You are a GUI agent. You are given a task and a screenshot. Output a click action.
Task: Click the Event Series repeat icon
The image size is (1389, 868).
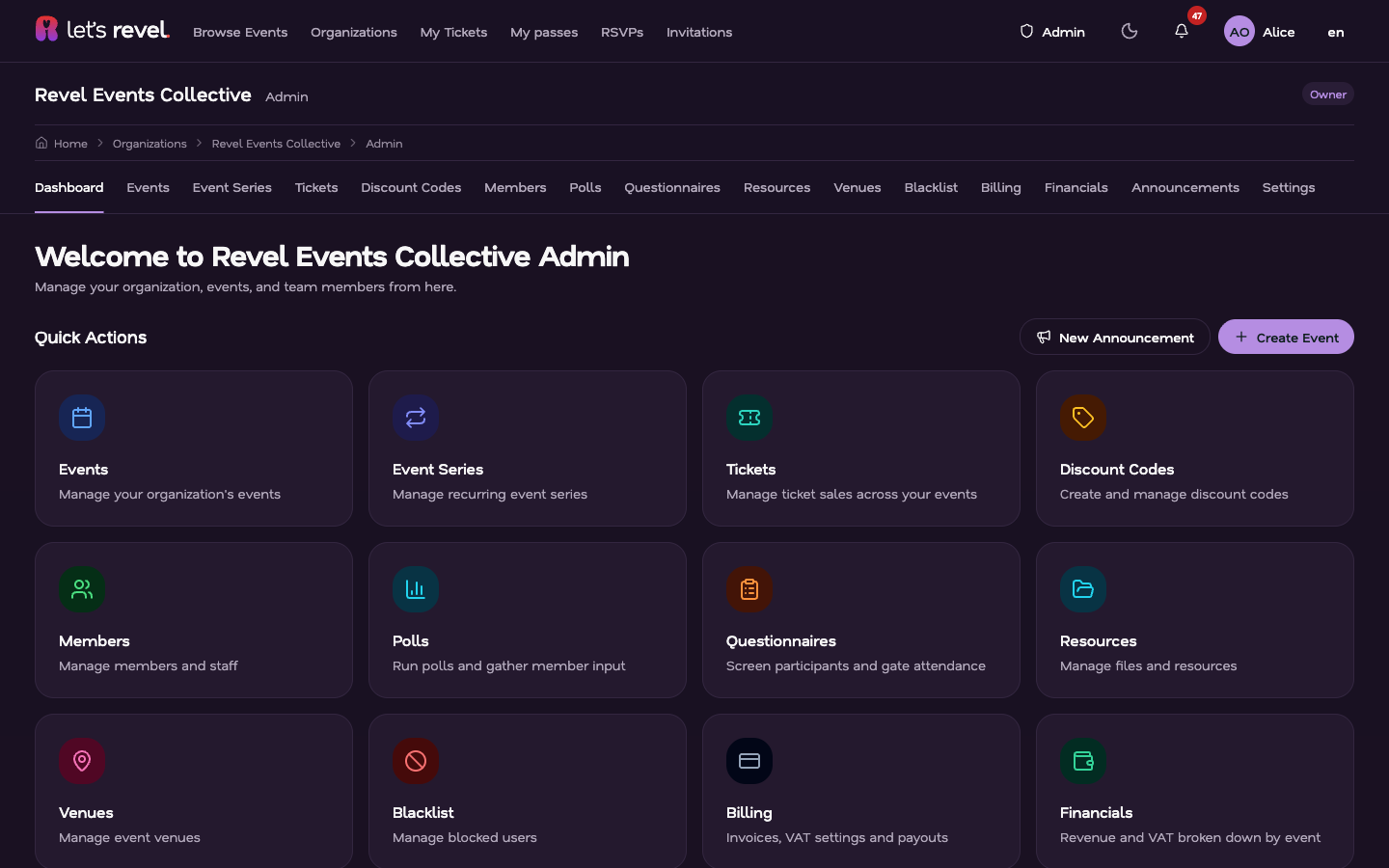pos(416,418)
